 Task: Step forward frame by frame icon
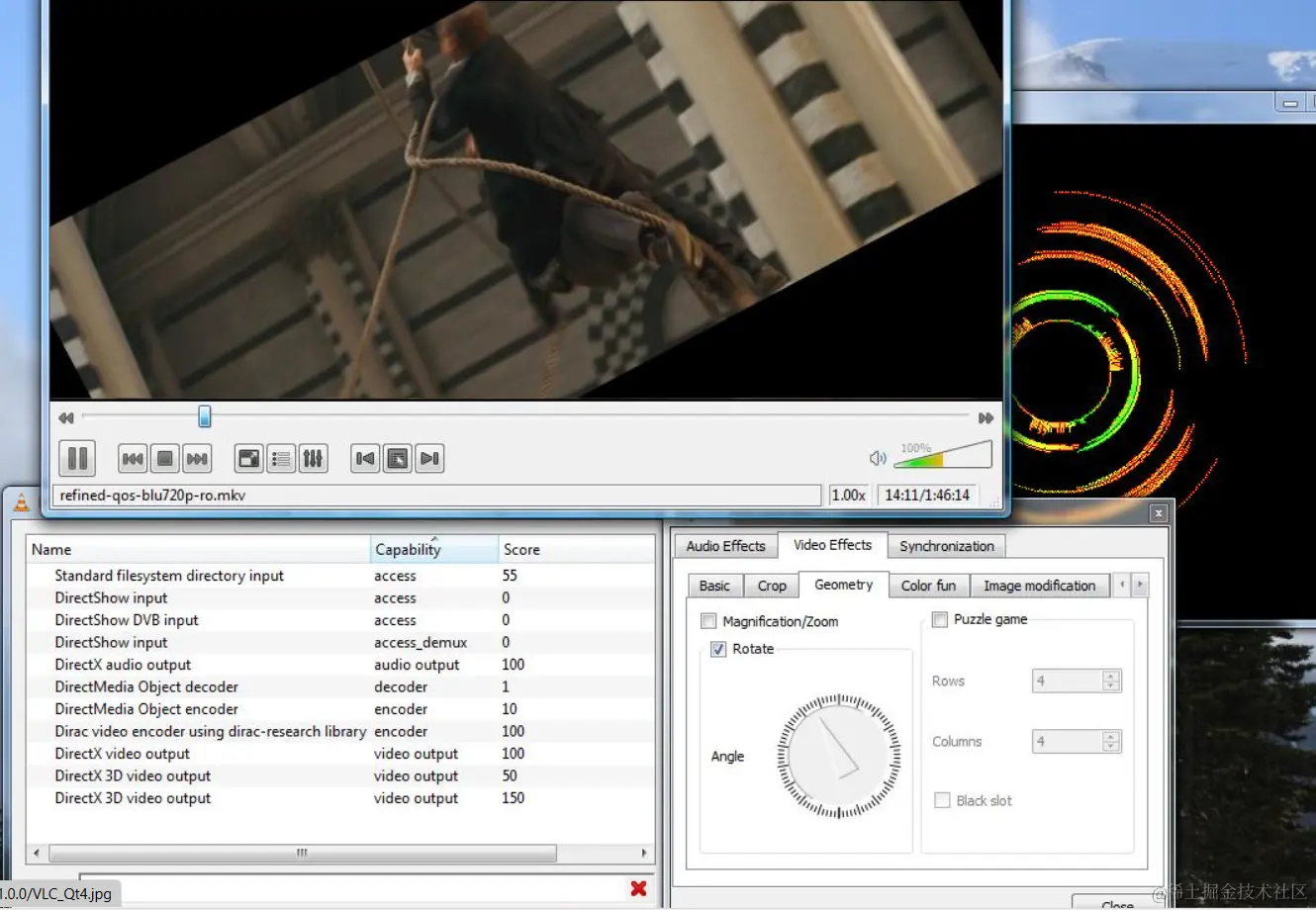pos(429,458)
